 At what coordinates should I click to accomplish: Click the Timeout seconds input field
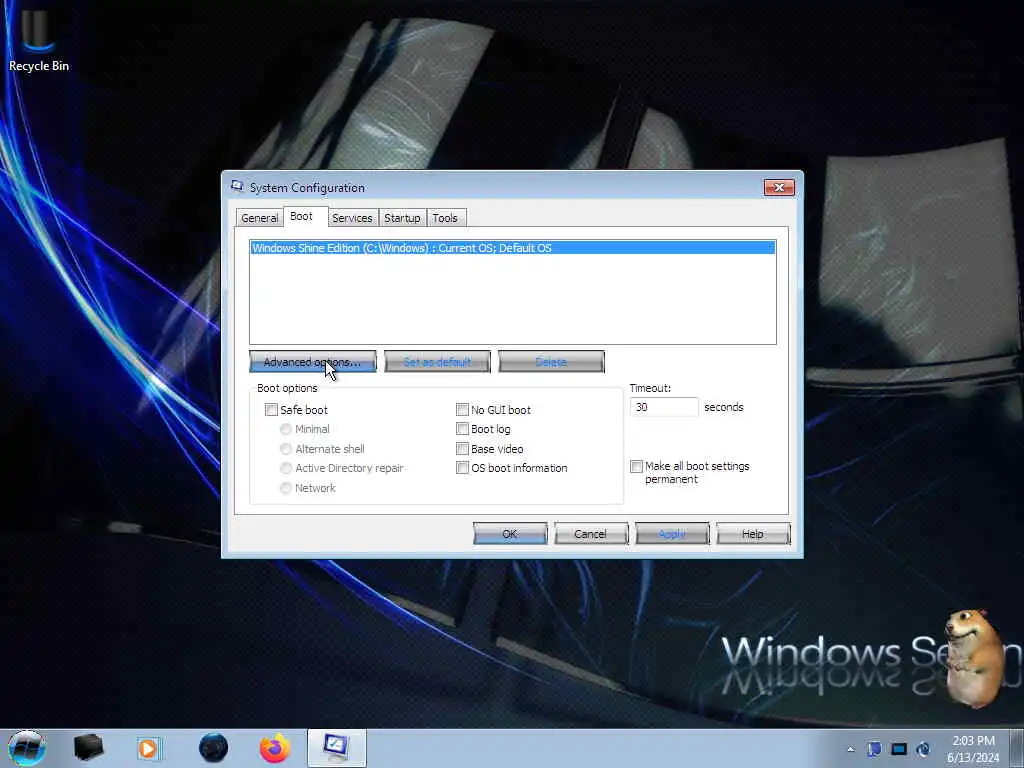tap(664, 407)
